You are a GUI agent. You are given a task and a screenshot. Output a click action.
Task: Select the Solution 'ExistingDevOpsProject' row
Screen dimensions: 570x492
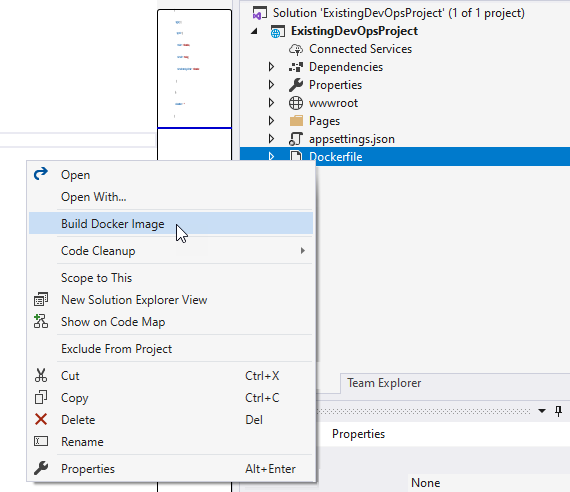pos(399,13)
